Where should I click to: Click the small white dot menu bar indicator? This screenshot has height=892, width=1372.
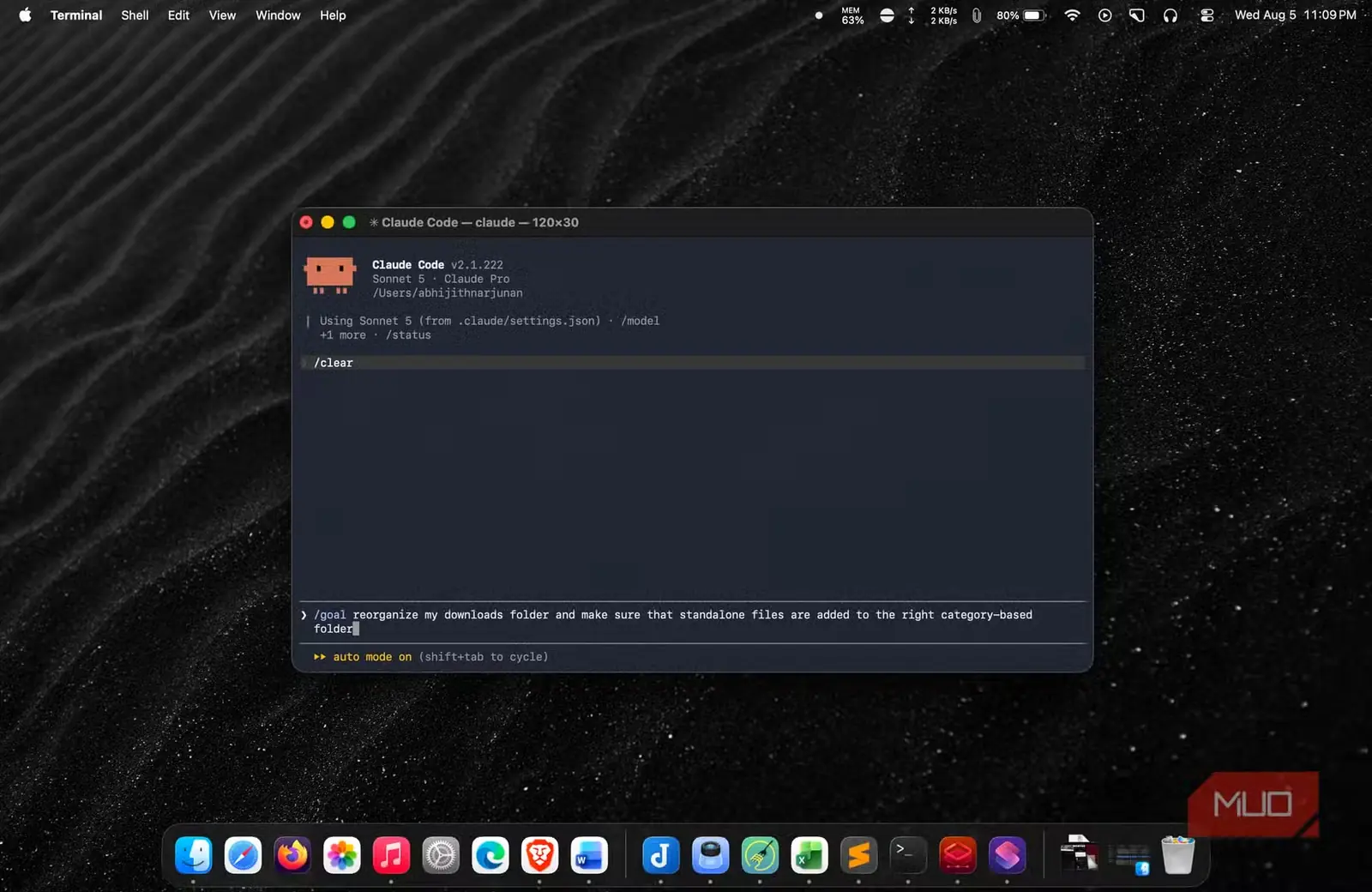click(x=819, y=15)
